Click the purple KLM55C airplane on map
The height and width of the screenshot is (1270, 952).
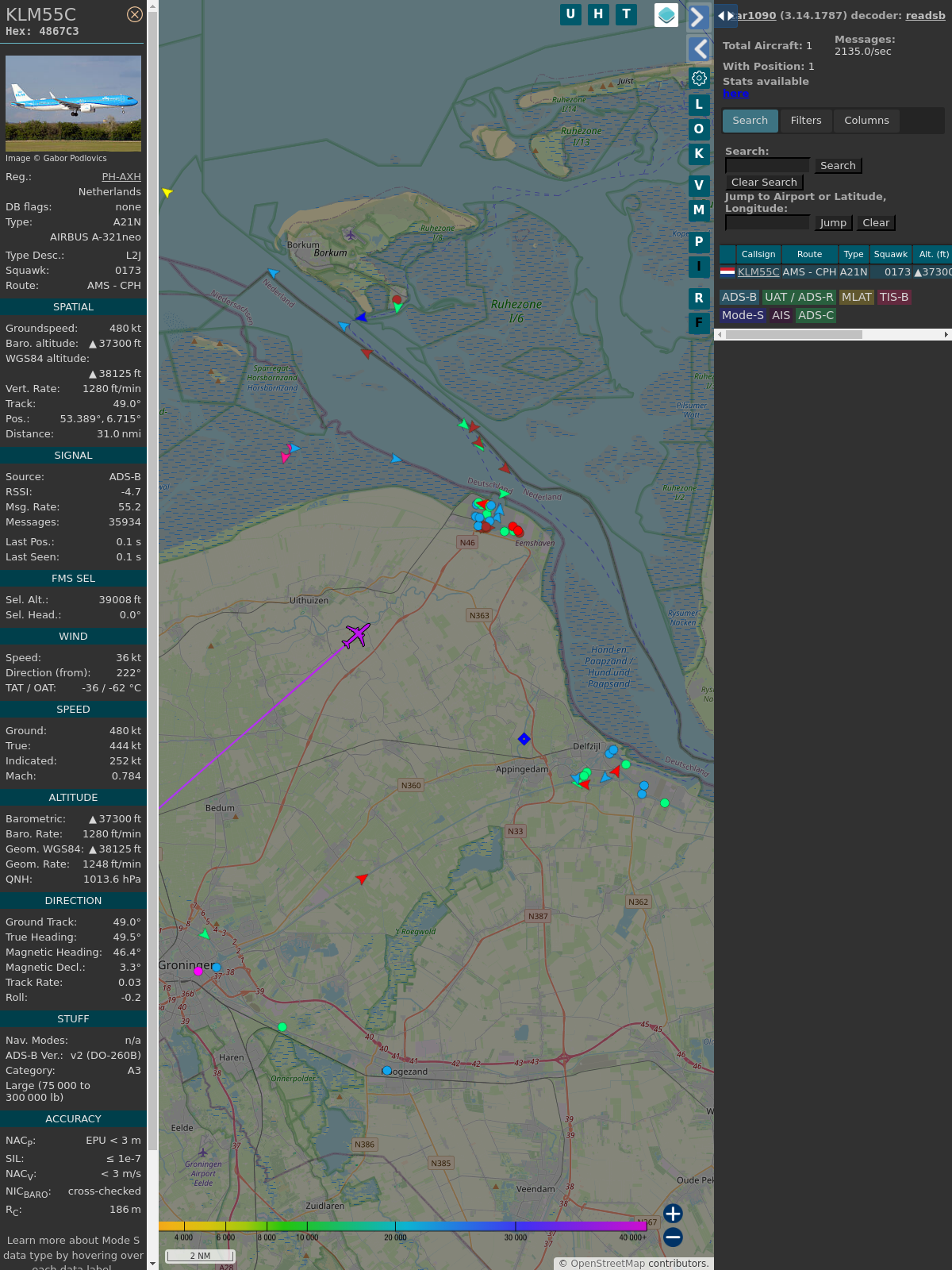point(356,635)
